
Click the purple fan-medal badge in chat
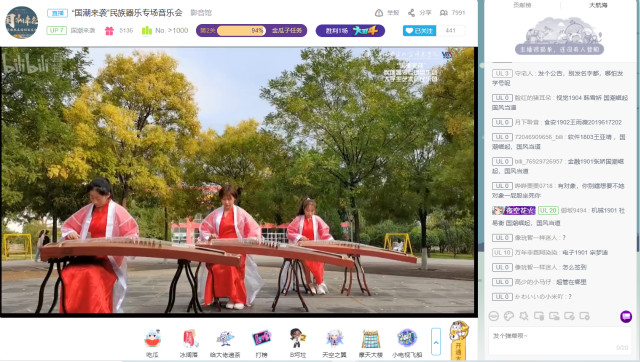coord(513,211)
